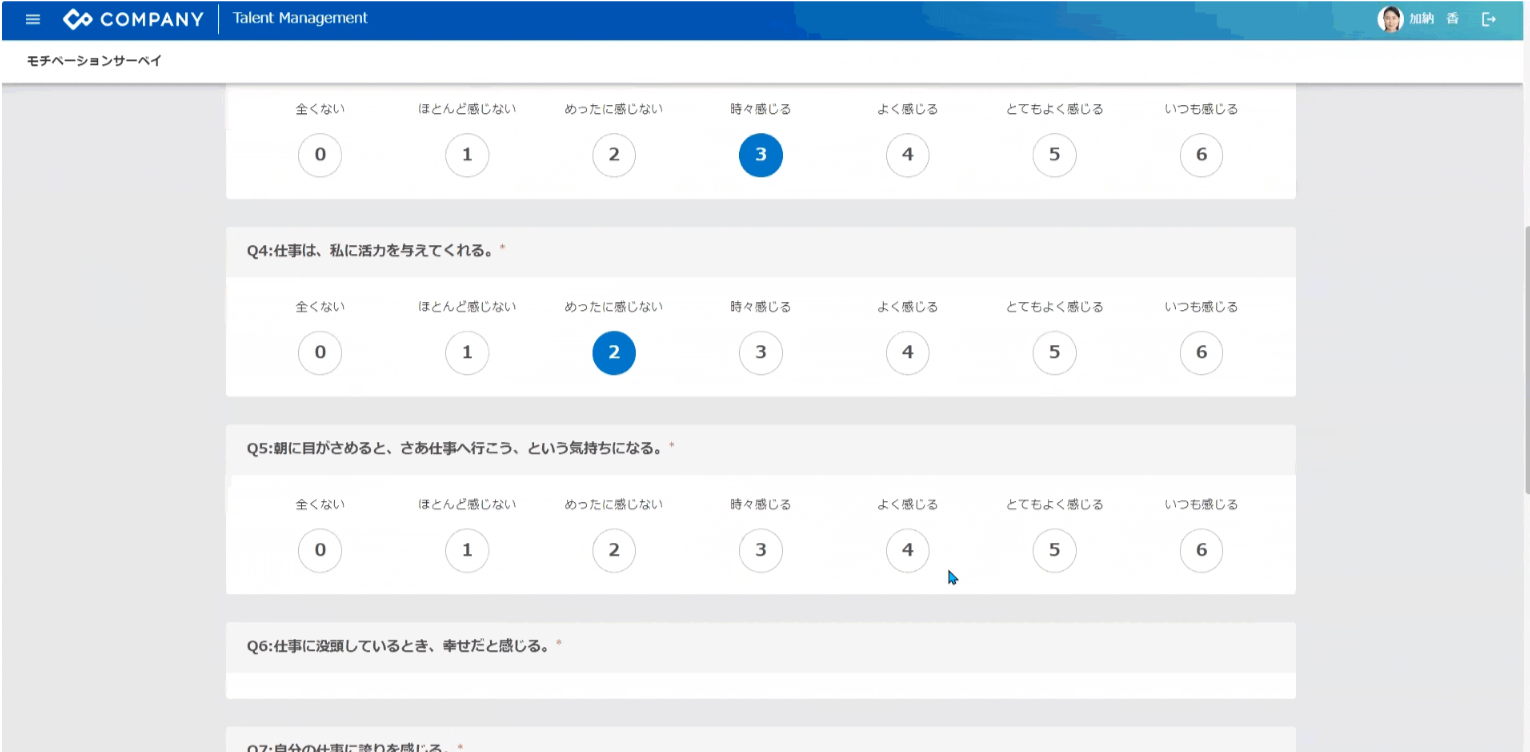
Task: Select rating 6 in the top question row
Action: tap(1201, 155)
